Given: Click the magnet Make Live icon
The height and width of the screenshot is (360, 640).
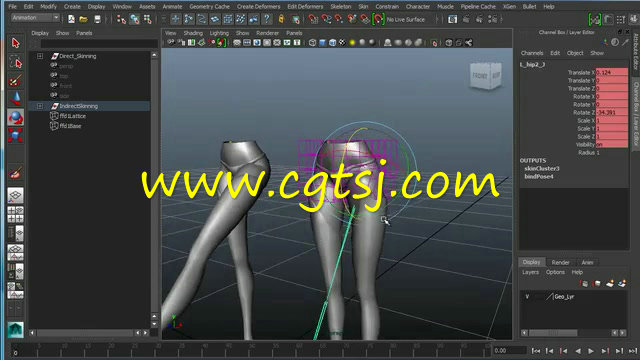Looking at the screenshot, I should [378, 19].
